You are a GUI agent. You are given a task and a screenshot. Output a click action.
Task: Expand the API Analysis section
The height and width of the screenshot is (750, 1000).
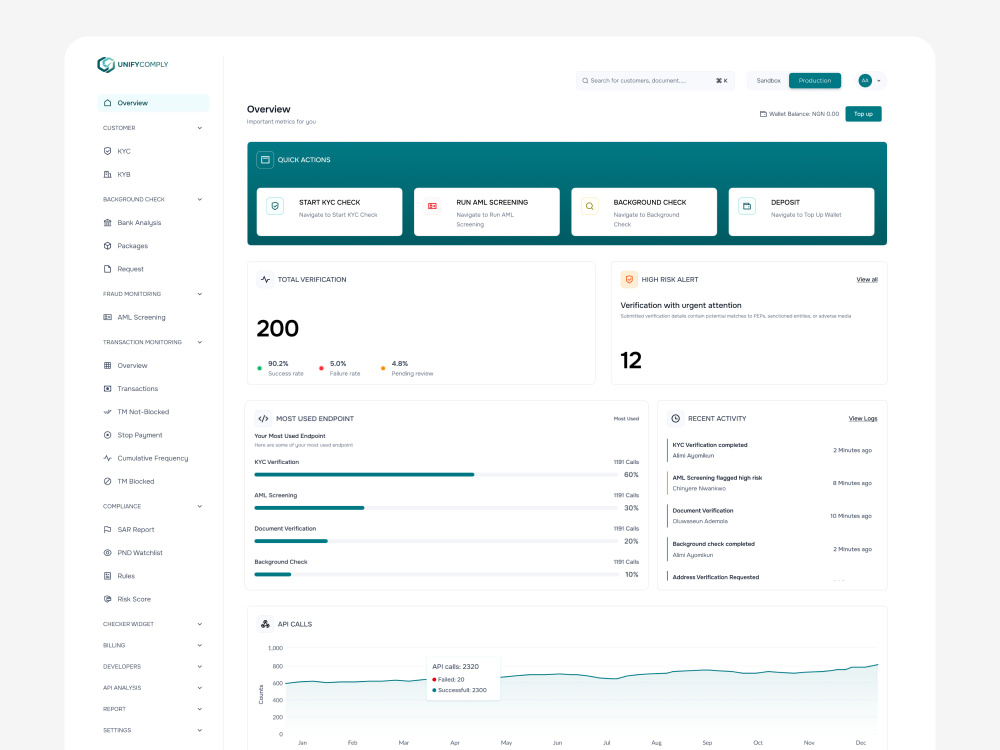click(x=200, y=688)
